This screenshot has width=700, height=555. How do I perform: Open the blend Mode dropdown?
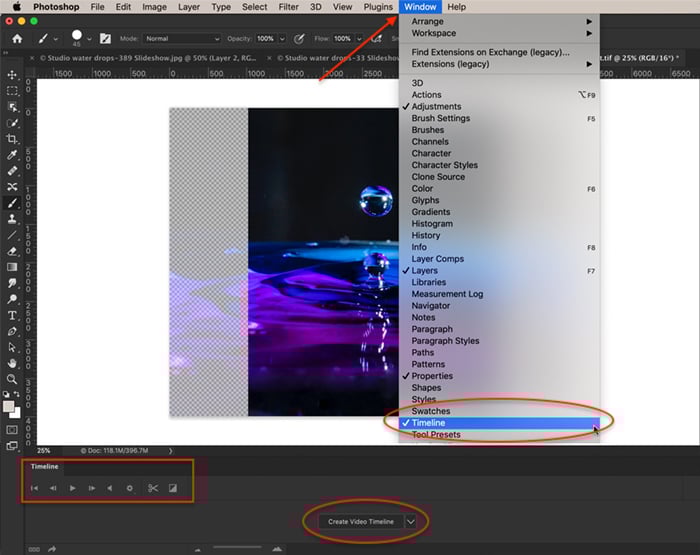pyautogui.click(x=182, y=39)
